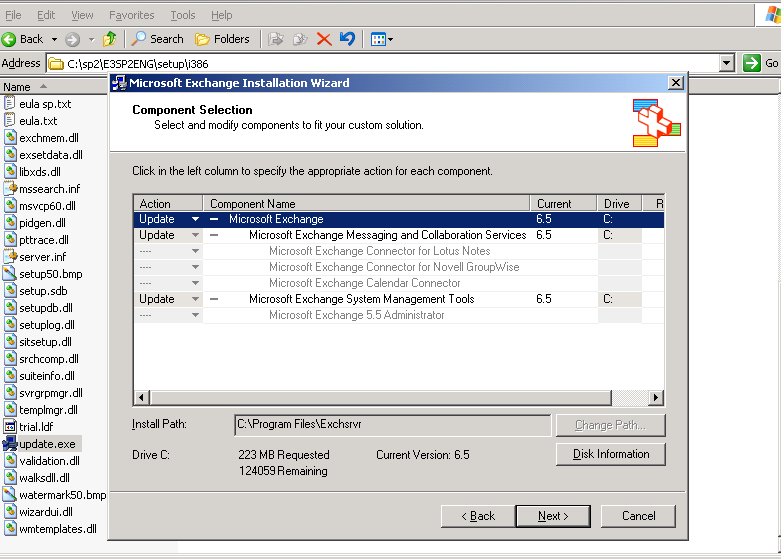The width and height of the screenshot is (781, 559).
Task: Click the blue Undo arrow icon
Action: [347, 38]
